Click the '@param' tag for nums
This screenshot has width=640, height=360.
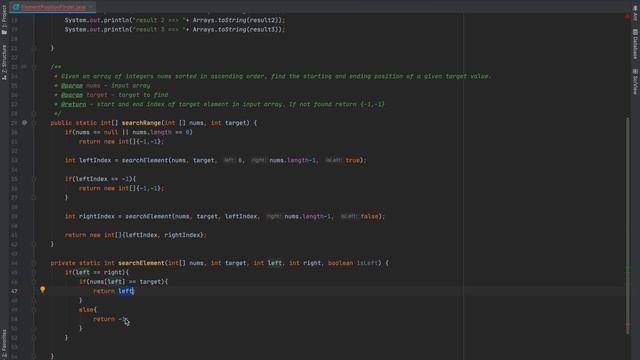[x=72, y=86]
